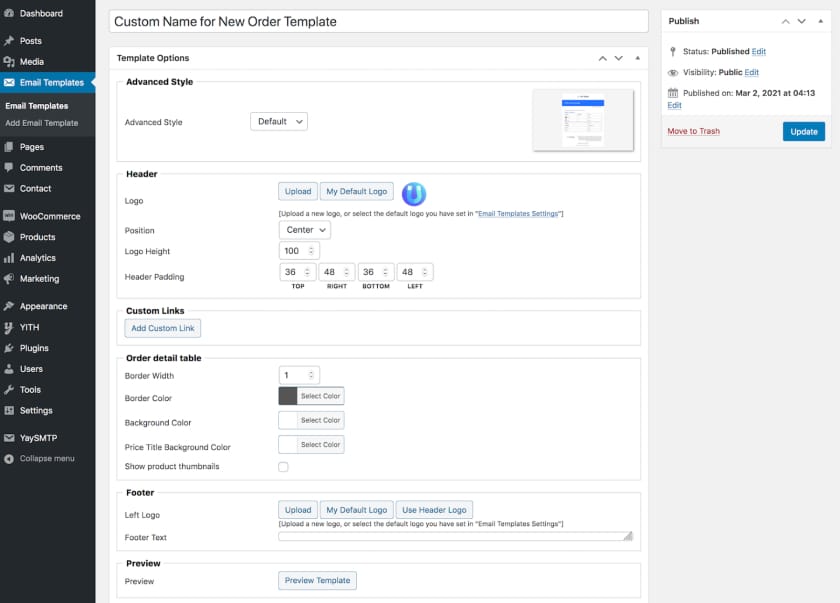Screen dimensions: 840x603
Task: Click the WooCommerce icon
Action: click(9, 216)
